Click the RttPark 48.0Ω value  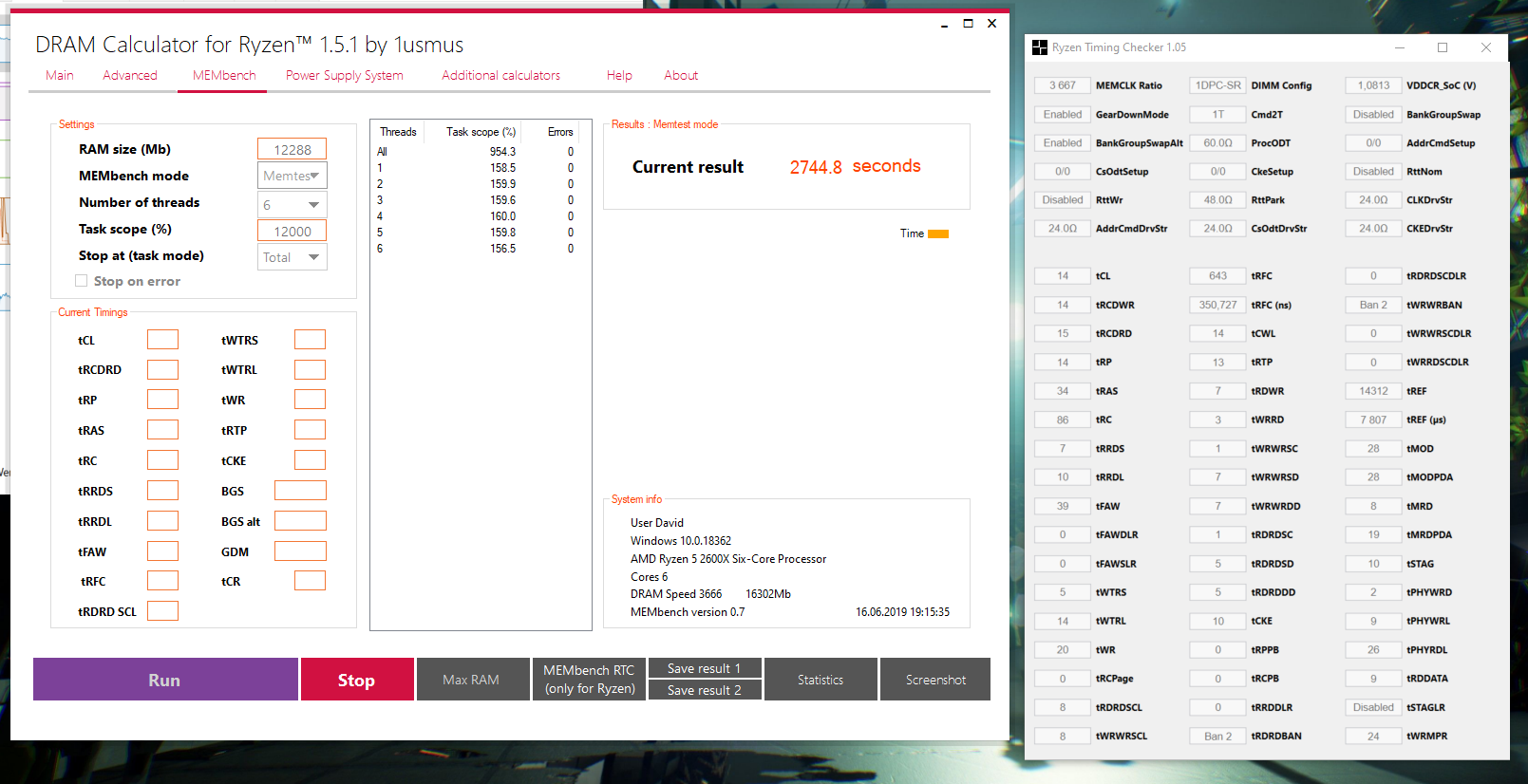[1218, 200]
